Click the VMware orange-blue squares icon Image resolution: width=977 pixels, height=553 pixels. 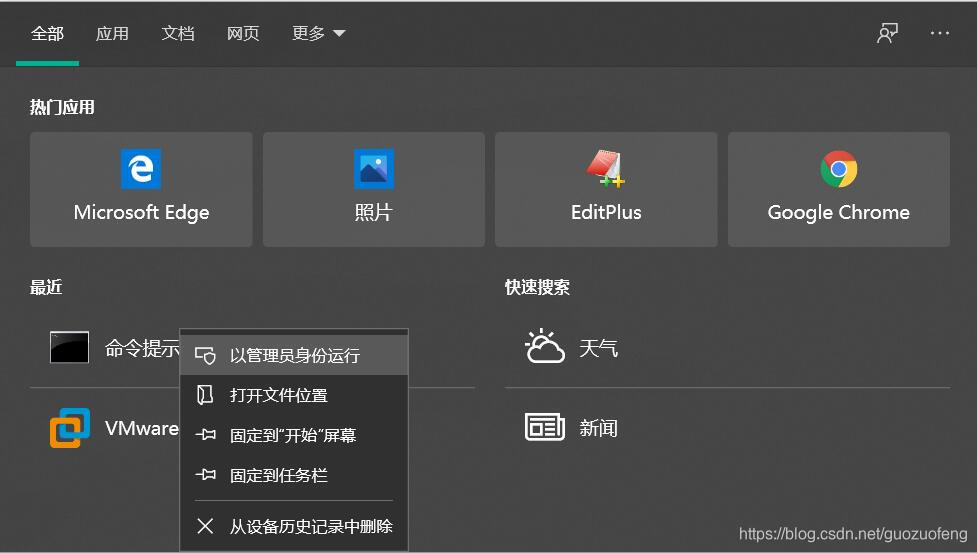click(70, 428)
